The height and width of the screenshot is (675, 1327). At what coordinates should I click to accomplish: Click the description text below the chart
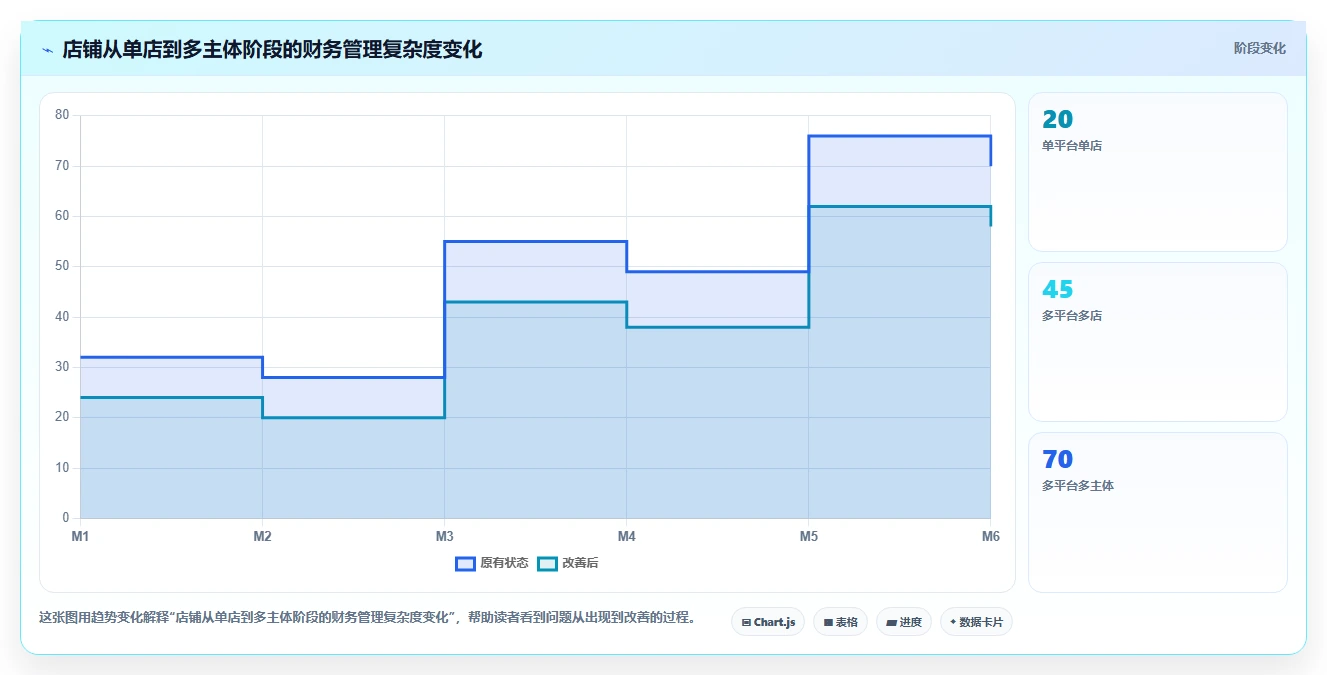click(367, 617)
